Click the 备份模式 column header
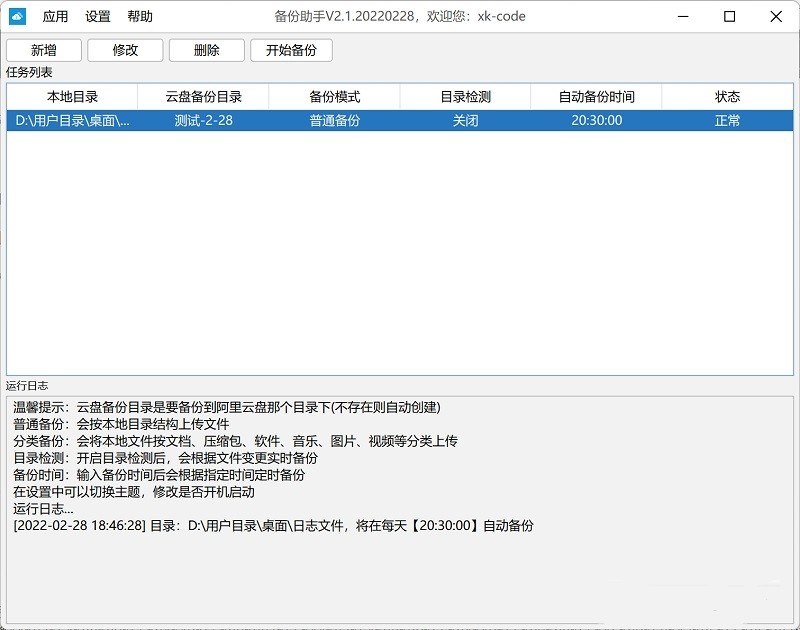This screenshot has width=800, height=630. point(334,95)
